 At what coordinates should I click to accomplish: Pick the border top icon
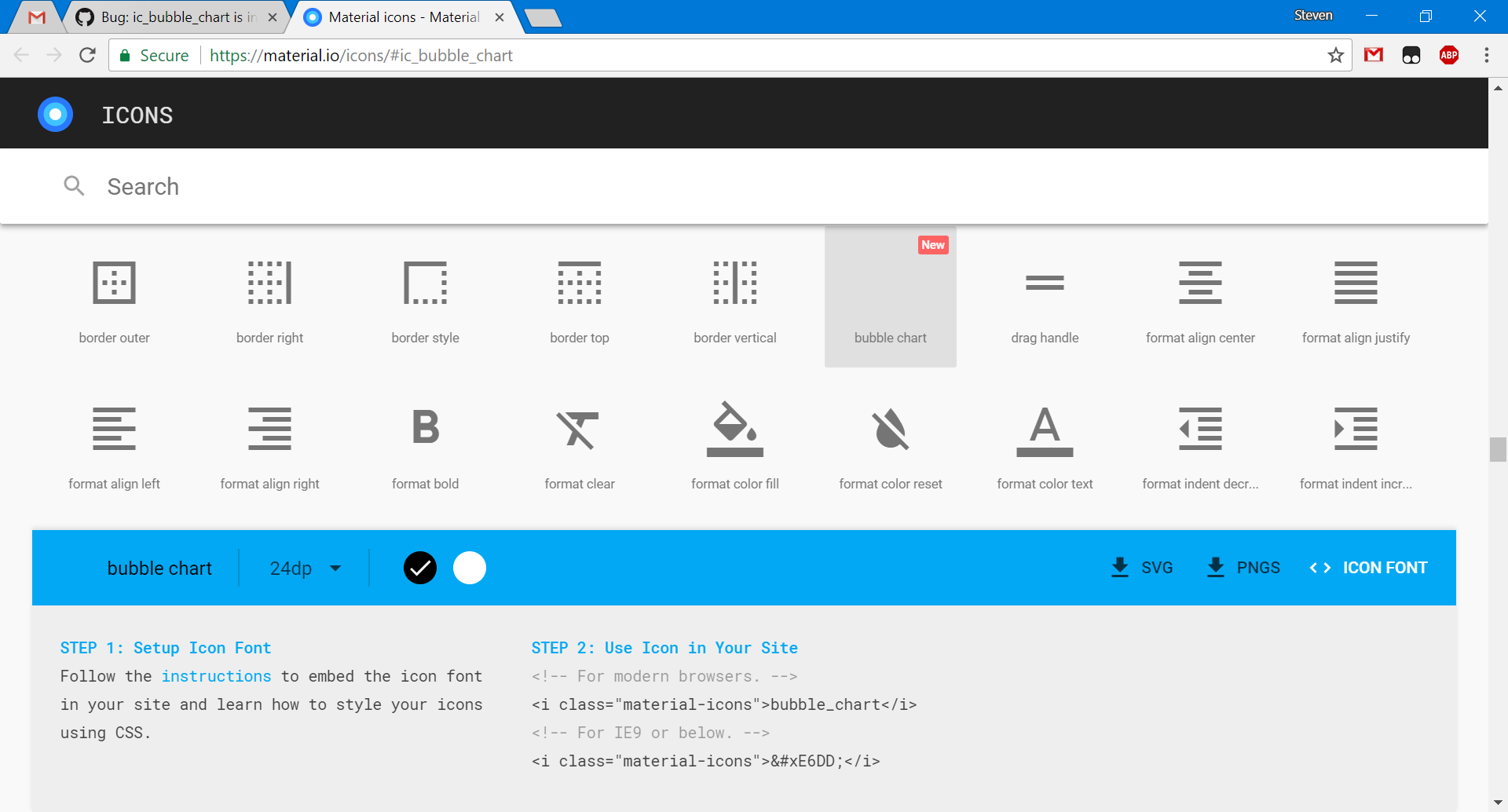click(580, 283)
